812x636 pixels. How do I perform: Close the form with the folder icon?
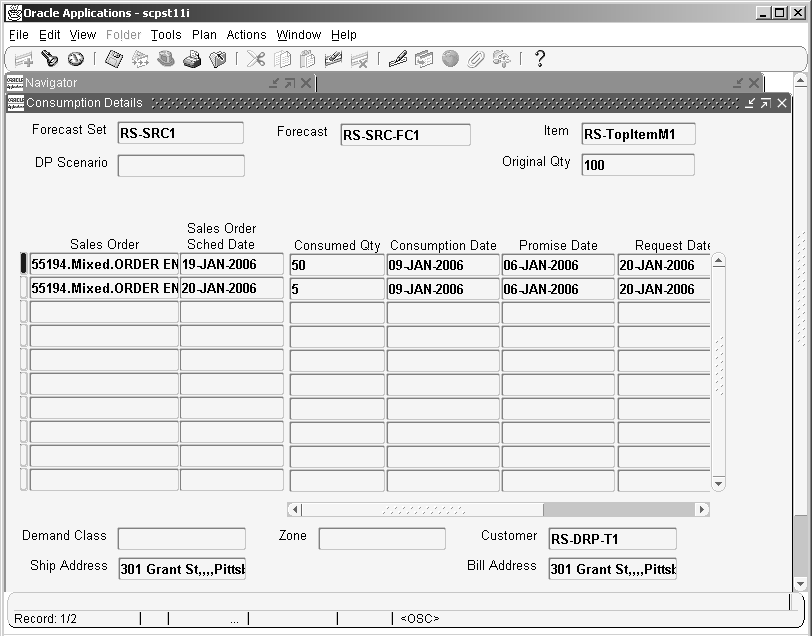point(218,59)
